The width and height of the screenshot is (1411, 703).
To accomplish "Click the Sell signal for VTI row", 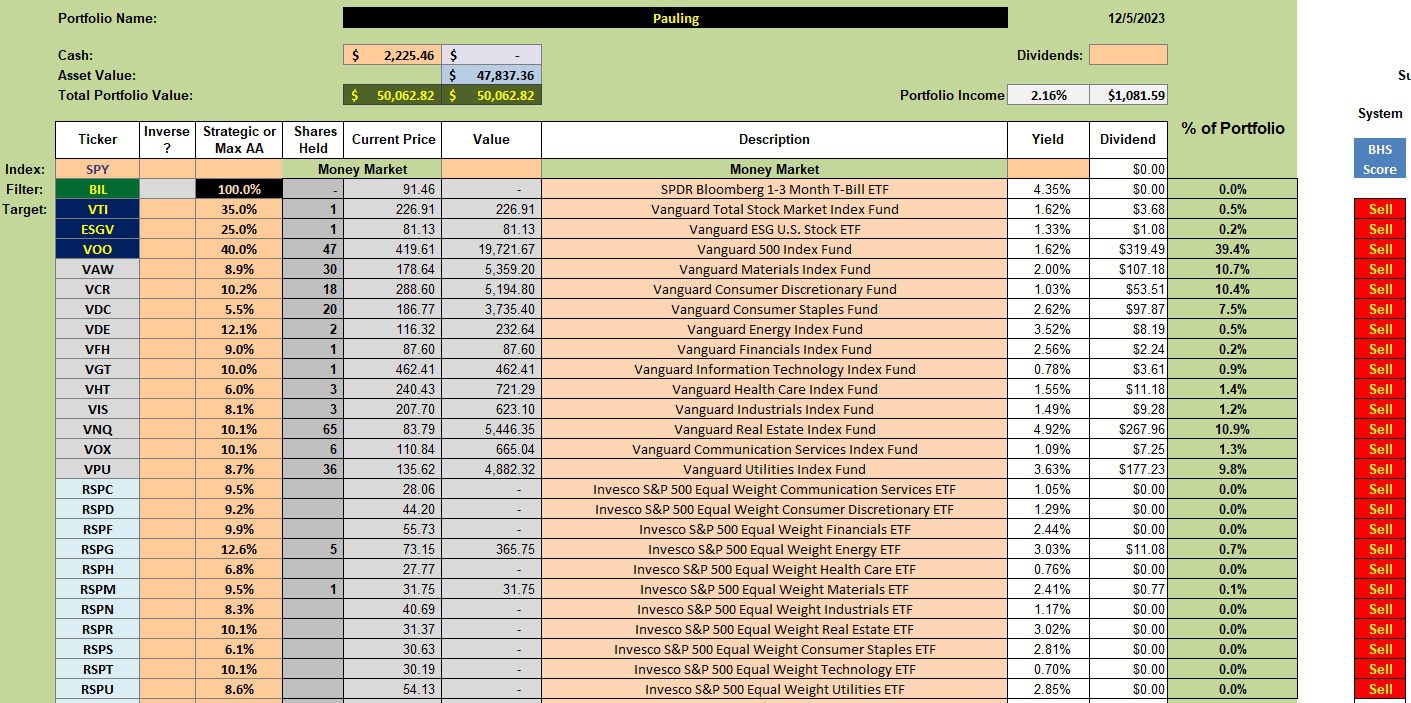I will (1380, 209).
